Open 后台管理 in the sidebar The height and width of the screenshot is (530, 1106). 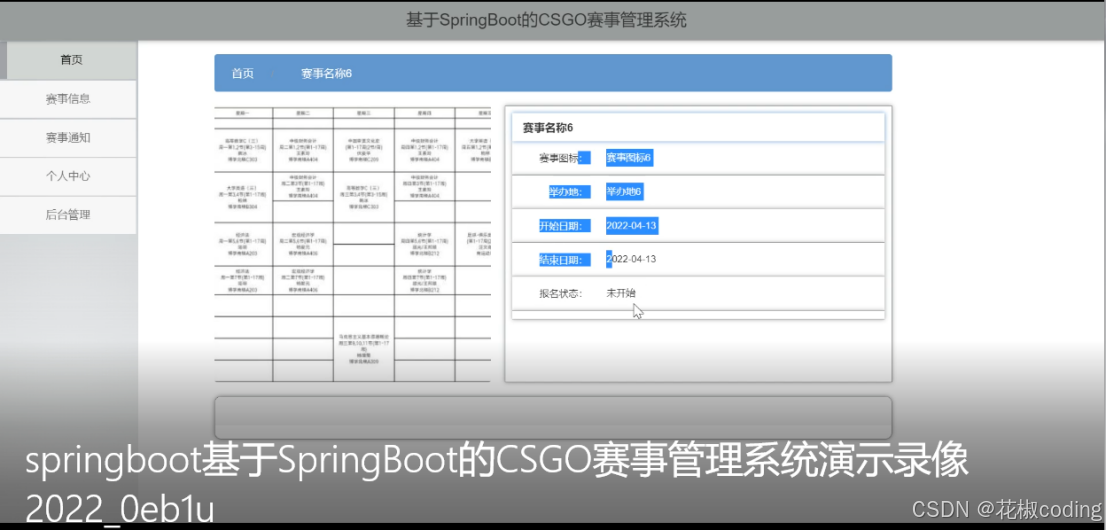pos(68,215)
